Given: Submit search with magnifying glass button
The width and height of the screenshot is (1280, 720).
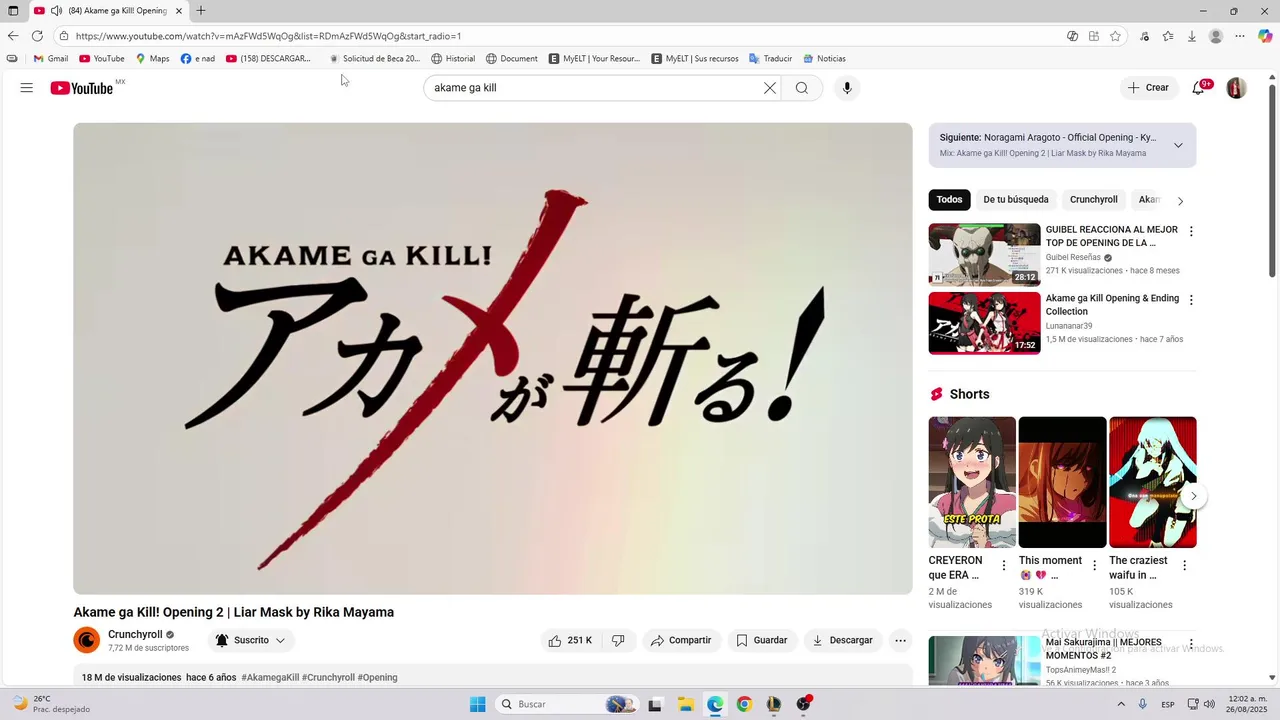Looking at the screenshot, I should pyautogui.click(x=802, y=88).
